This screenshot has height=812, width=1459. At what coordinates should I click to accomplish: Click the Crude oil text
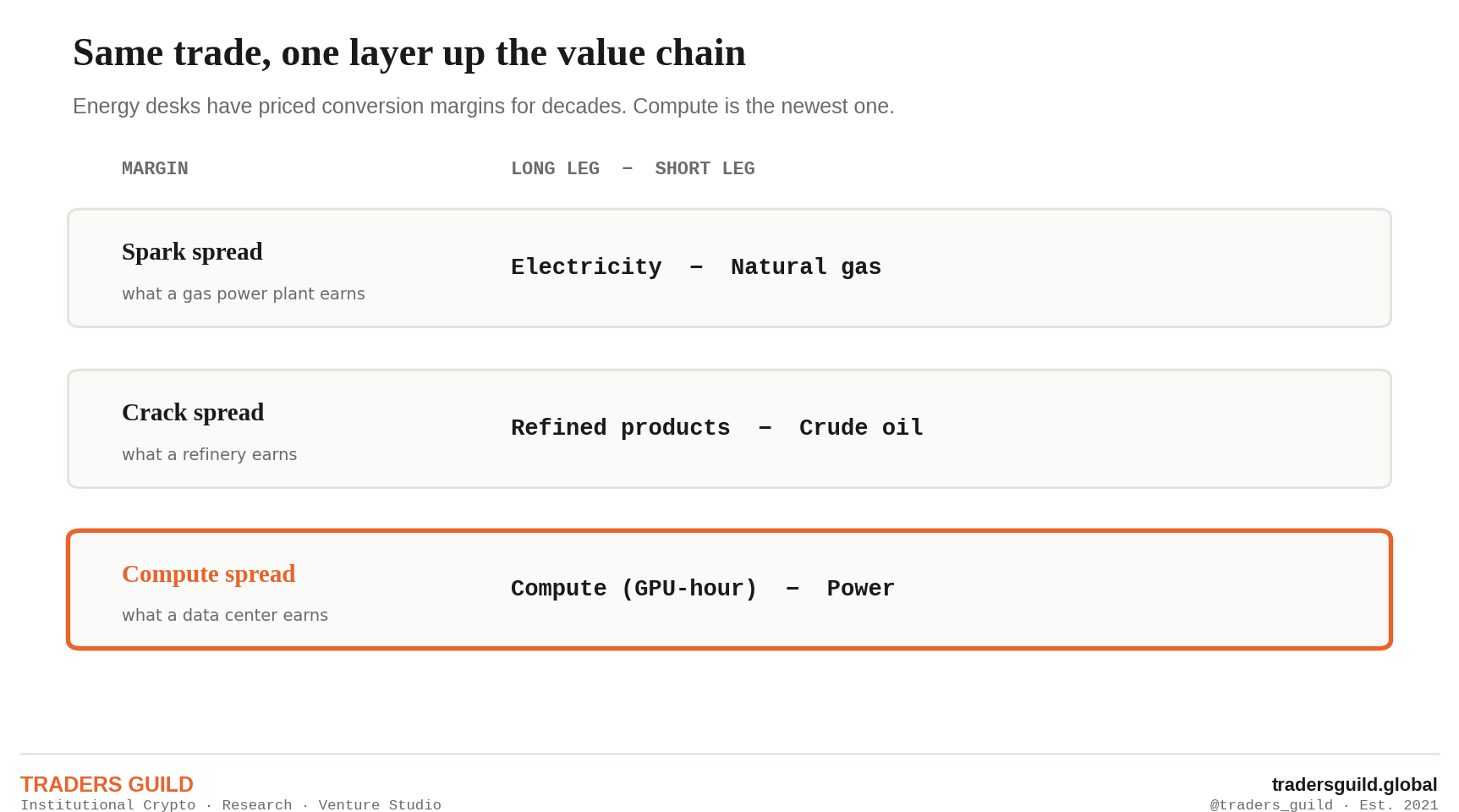pos(861,428)
